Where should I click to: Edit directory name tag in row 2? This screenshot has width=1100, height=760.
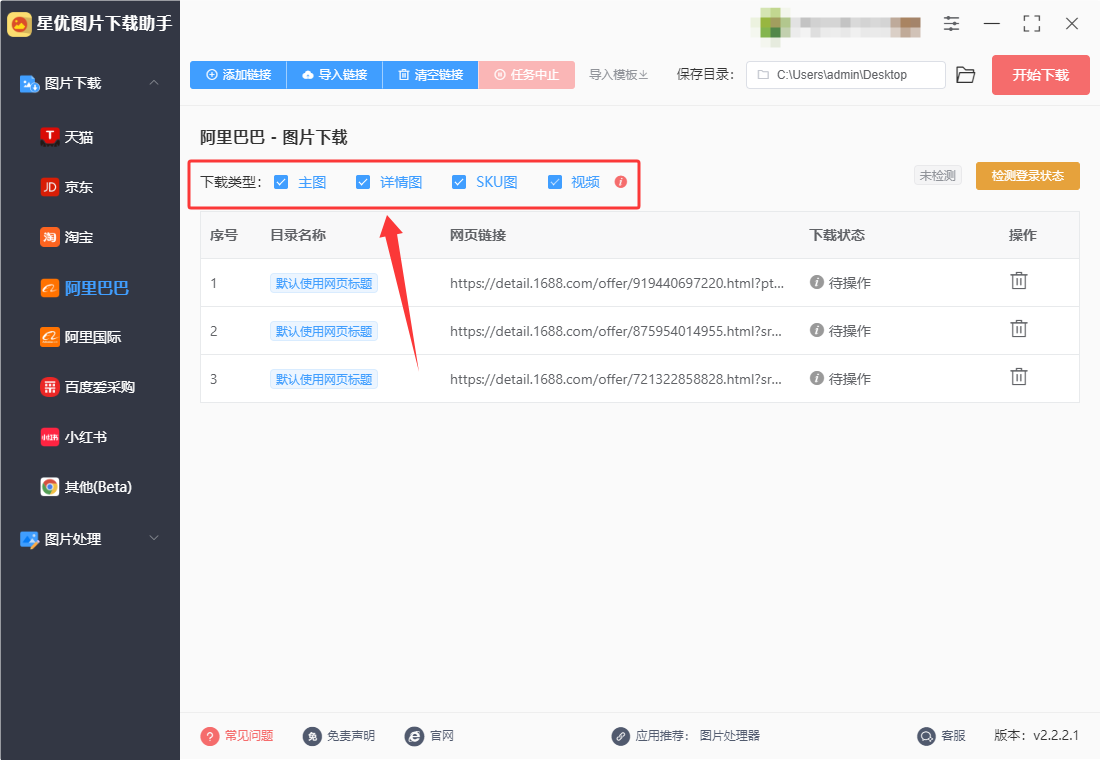[323, 331]
